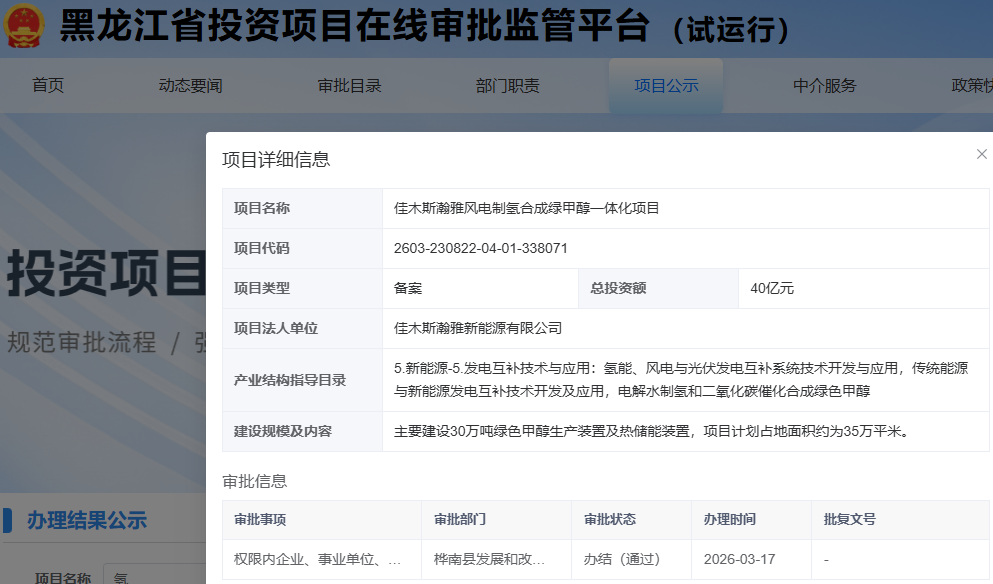Open the 中介服务 navigation menu
Viewport: 993px width, 584px height.
(826, 86)
